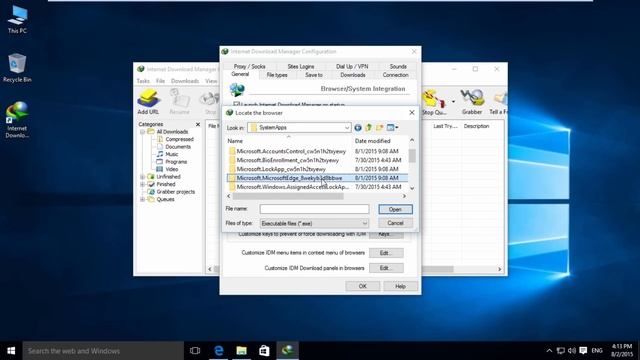Open the View Menu icon in file dialog

392,128
